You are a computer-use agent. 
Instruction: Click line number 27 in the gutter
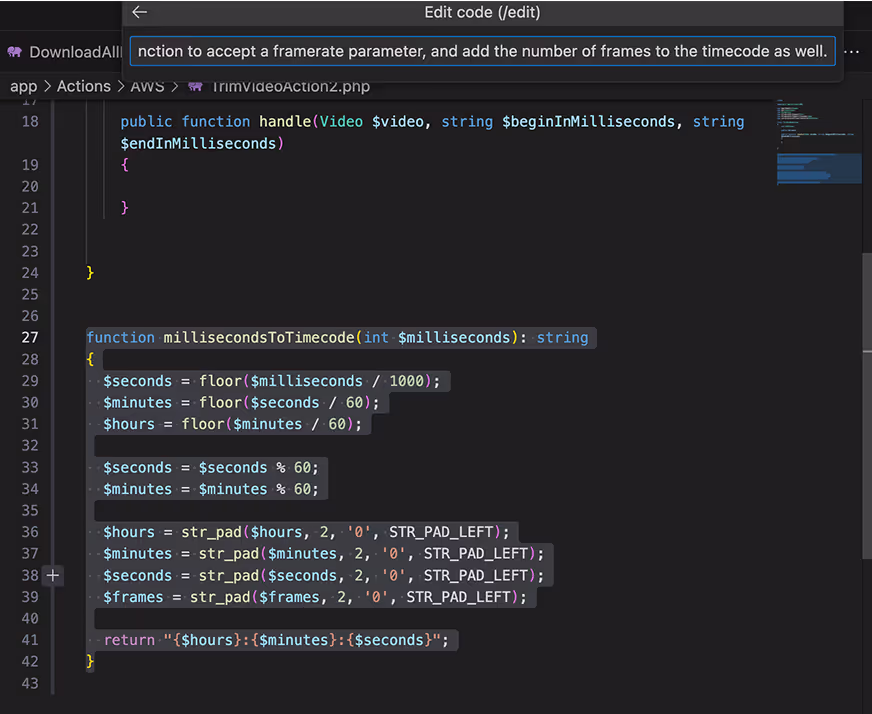click(x=30, y=338)
